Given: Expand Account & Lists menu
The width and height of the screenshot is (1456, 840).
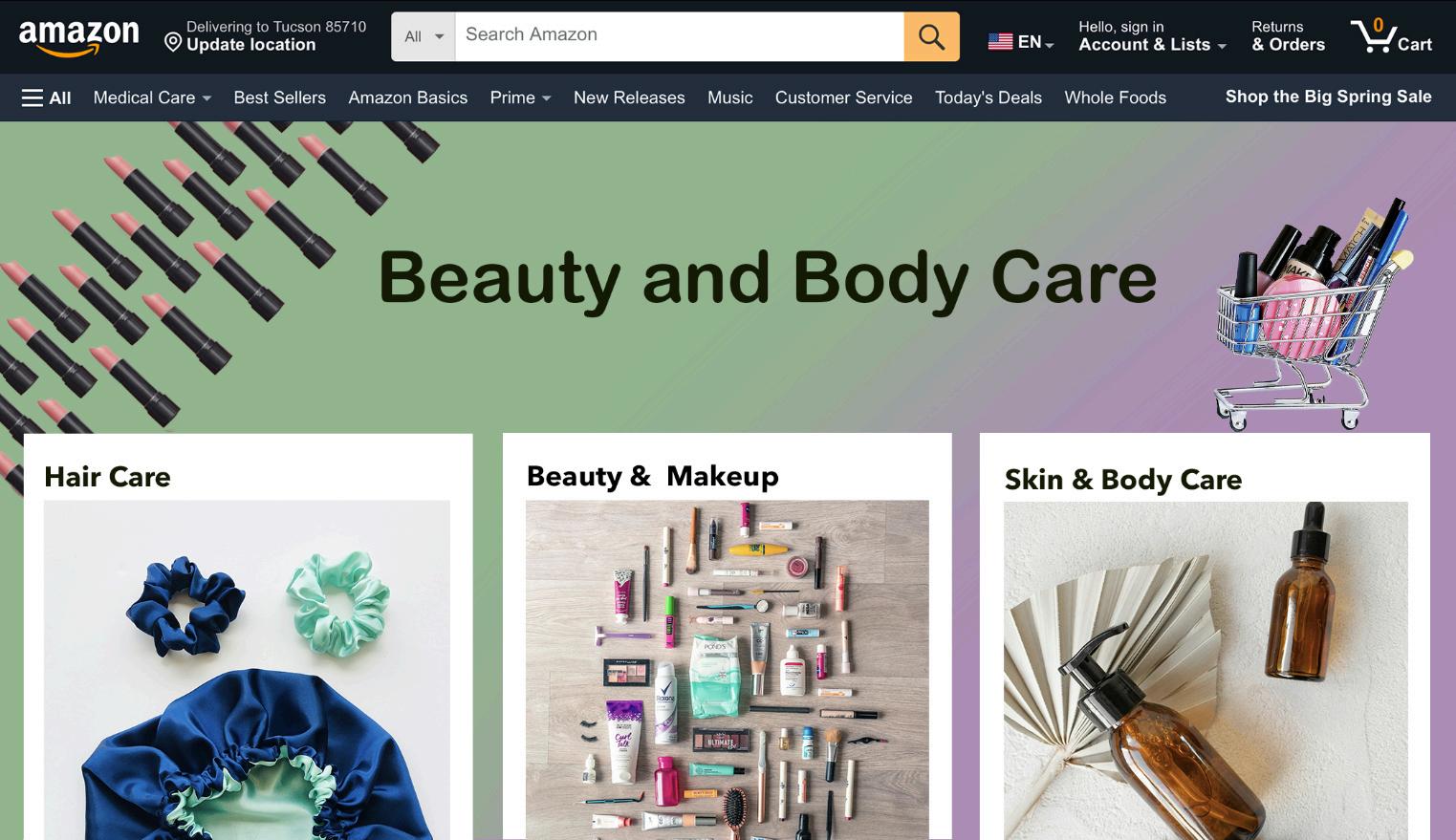Looking at the screenshot, I should [1152, 36].
